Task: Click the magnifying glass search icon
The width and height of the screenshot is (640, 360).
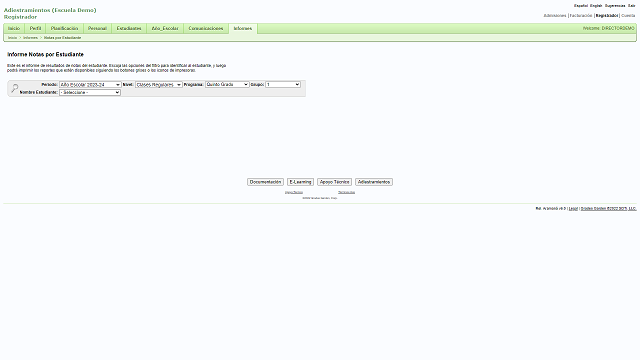Action: tap(15, 88)
